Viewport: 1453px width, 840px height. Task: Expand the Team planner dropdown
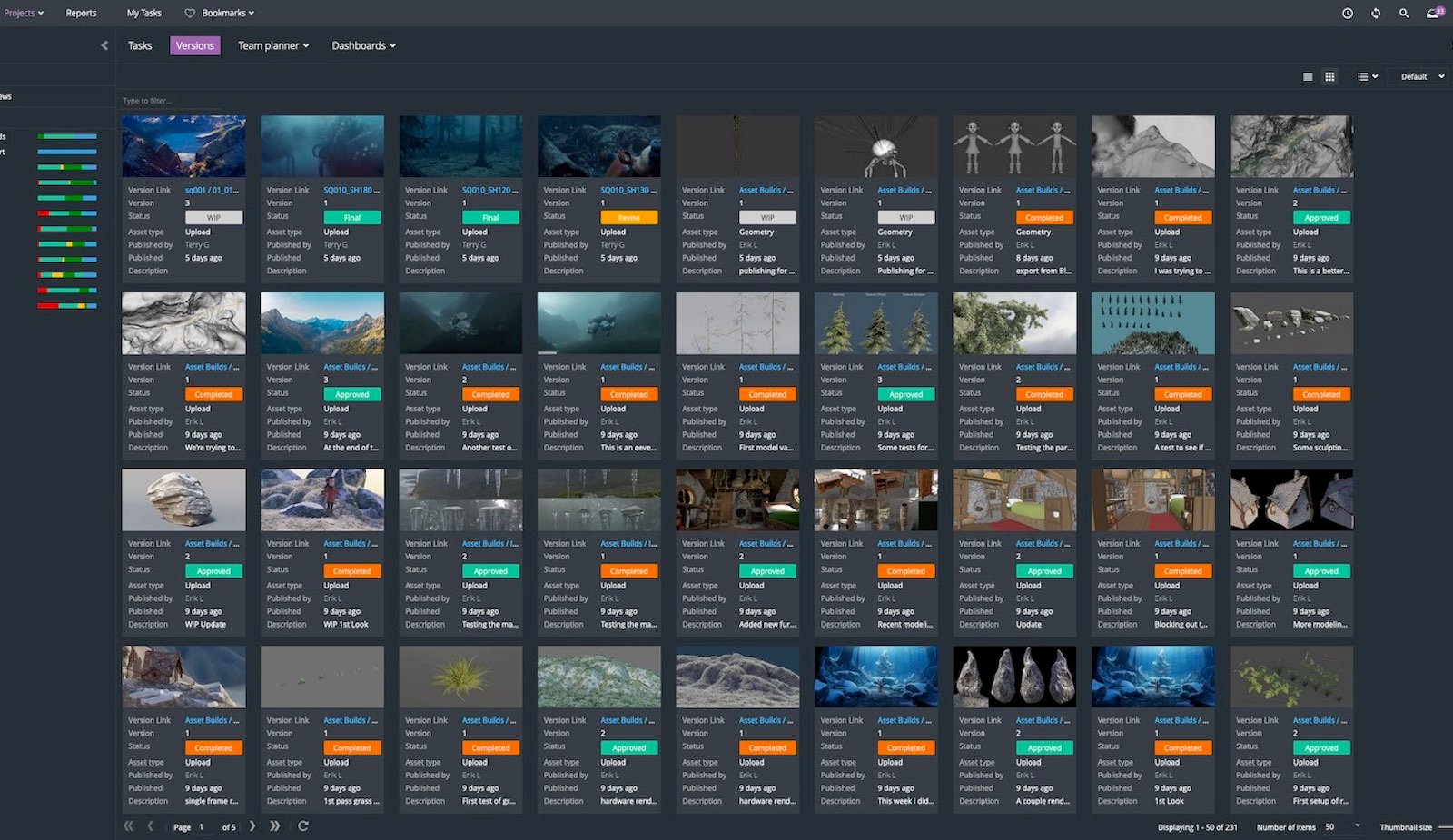(273, 45)
